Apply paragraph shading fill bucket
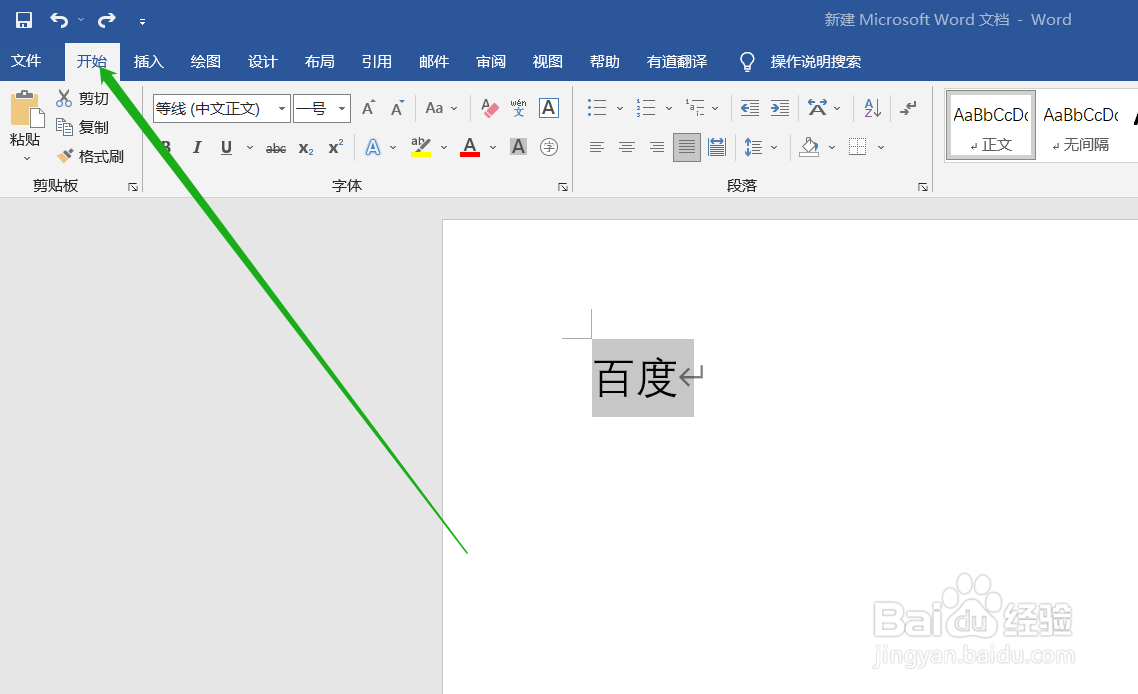Image resolution: width=1138 pixels, height=694 pixels. [809, 147]
